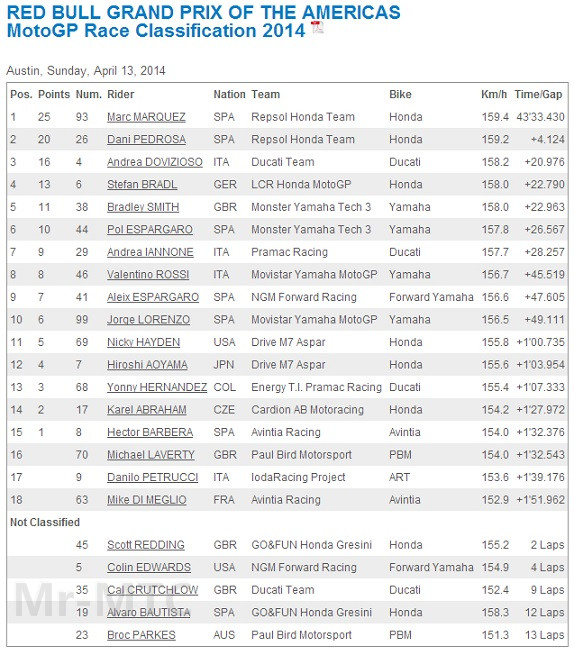Open Hiroshi AOYAMA rider link
The width and height of the screenshot is (574, 655).
point(147,365)
